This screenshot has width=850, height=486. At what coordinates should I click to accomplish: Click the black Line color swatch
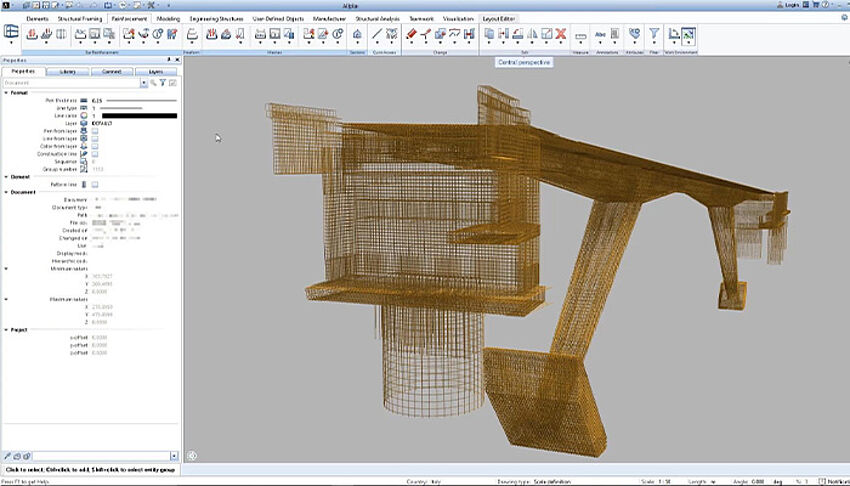point(139,116)
